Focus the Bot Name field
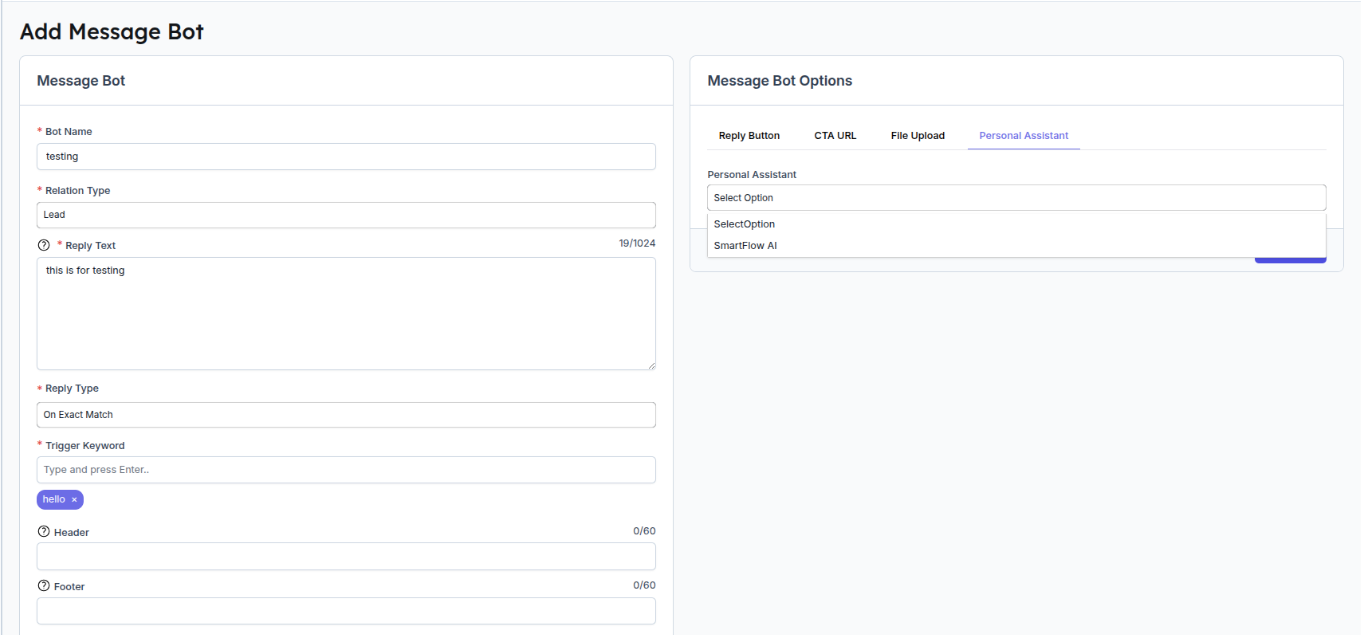Screen dimensions: 1364x635 (x=346, y=157)
